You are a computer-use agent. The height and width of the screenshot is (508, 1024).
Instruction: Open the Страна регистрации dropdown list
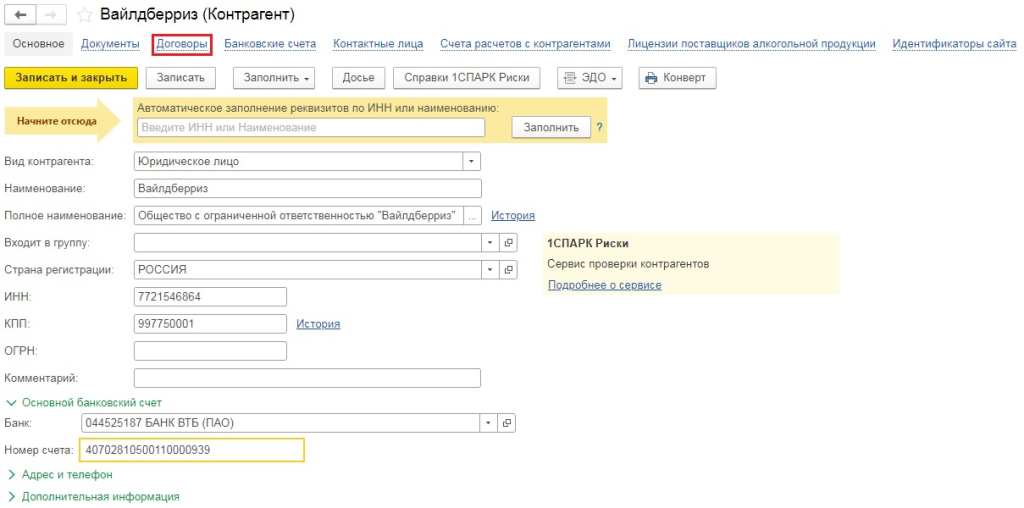490,270
